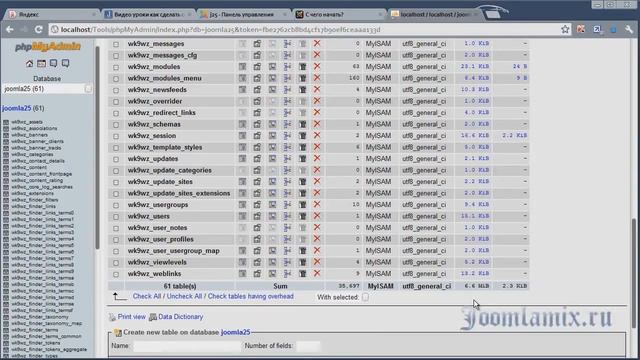Select checkbox for wk9wz_users
The height and width of the screenshot is (360, 640).
pyautogui.click(x=116, y=216)
